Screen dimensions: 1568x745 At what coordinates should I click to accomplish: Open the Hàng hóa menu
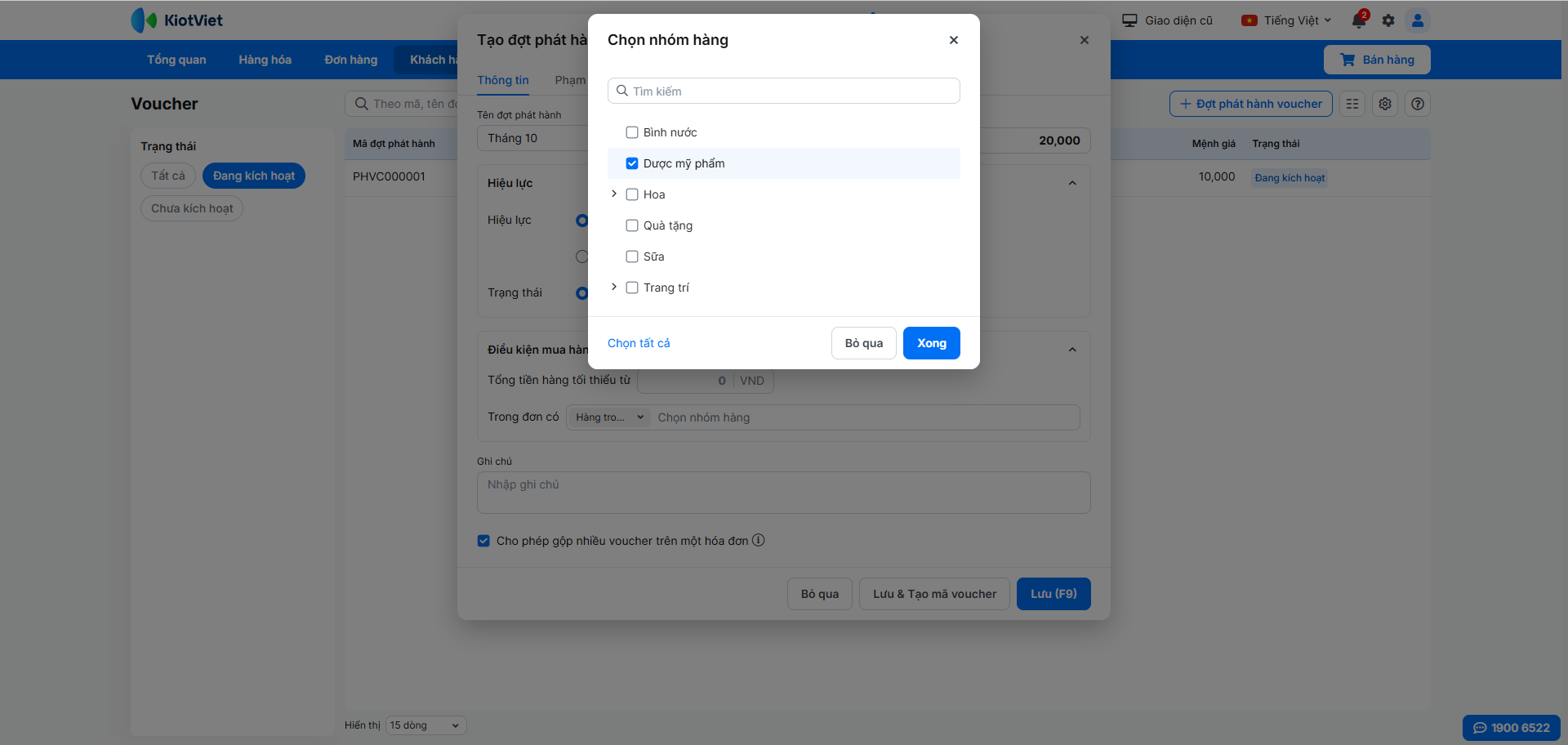point(265,60)
